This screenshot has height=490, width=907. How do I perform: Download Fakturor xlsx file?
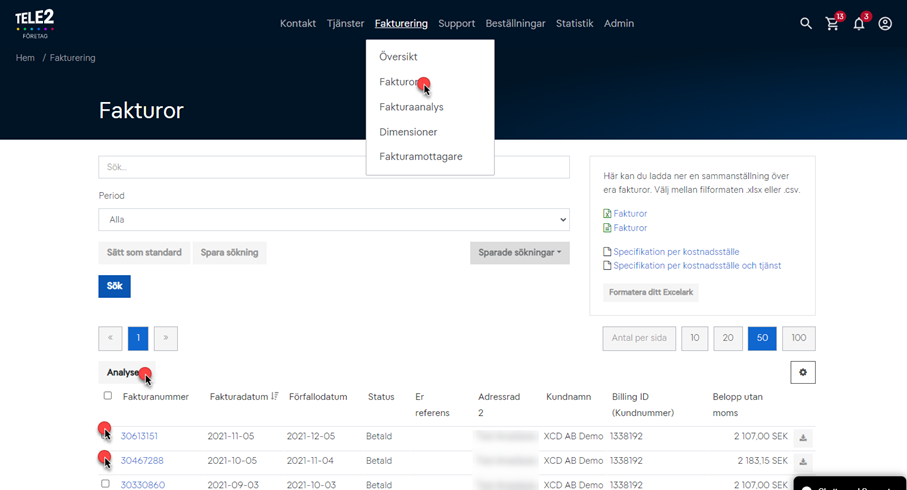coord(625,213)
